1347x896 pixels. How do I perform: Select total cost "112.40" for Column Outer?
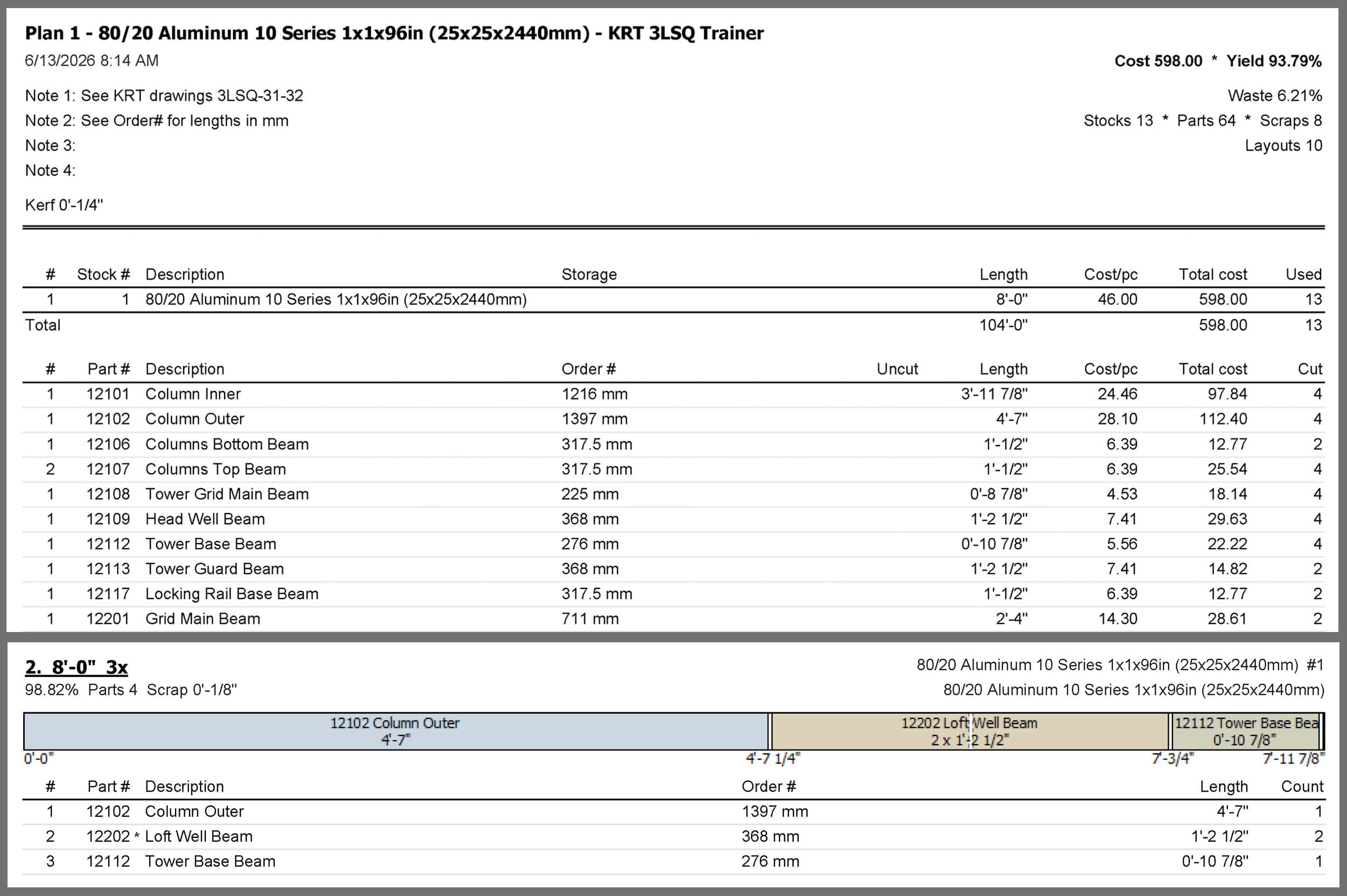point(1223,419)
